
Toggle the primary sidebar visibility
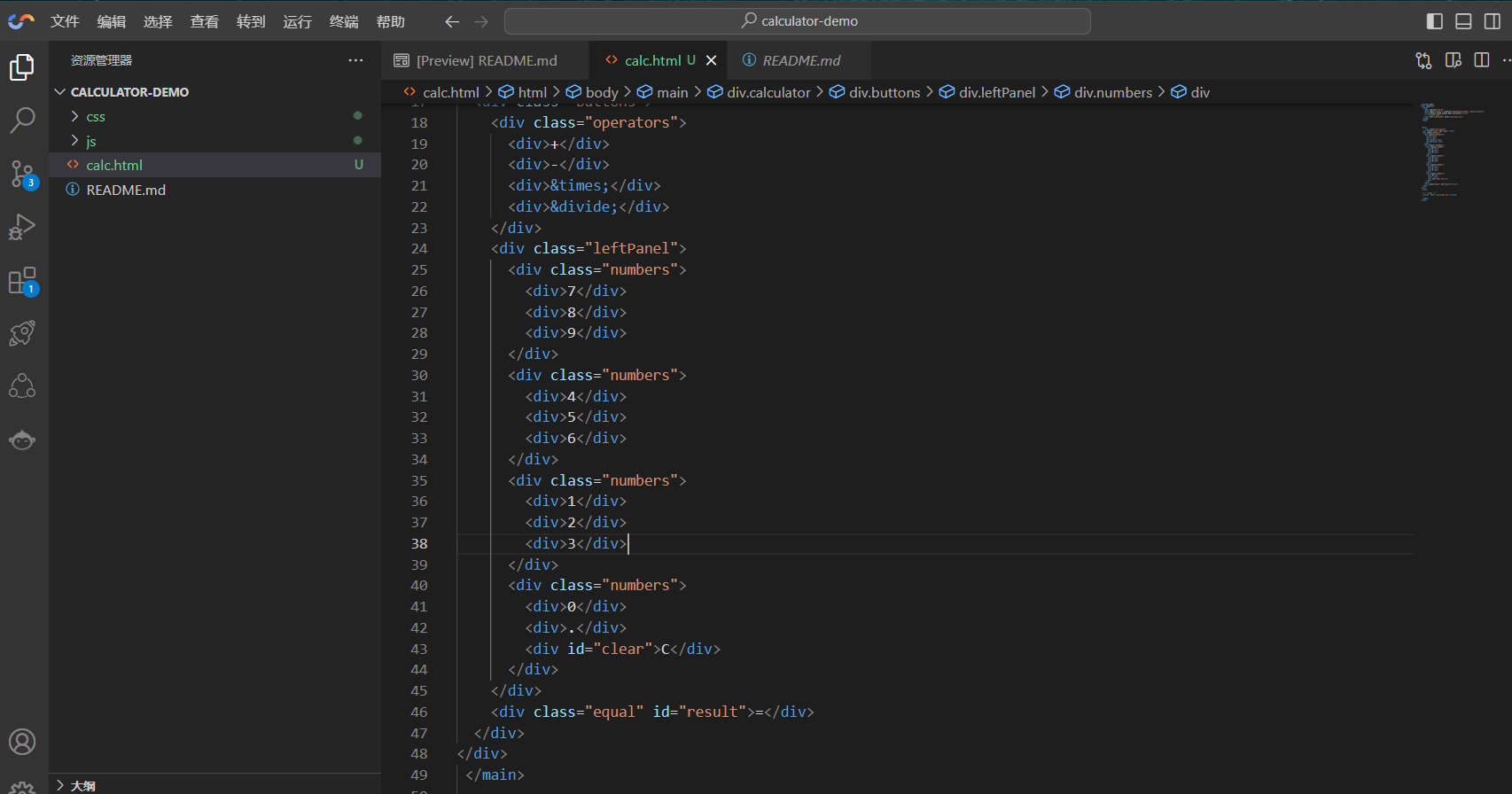1435,21
